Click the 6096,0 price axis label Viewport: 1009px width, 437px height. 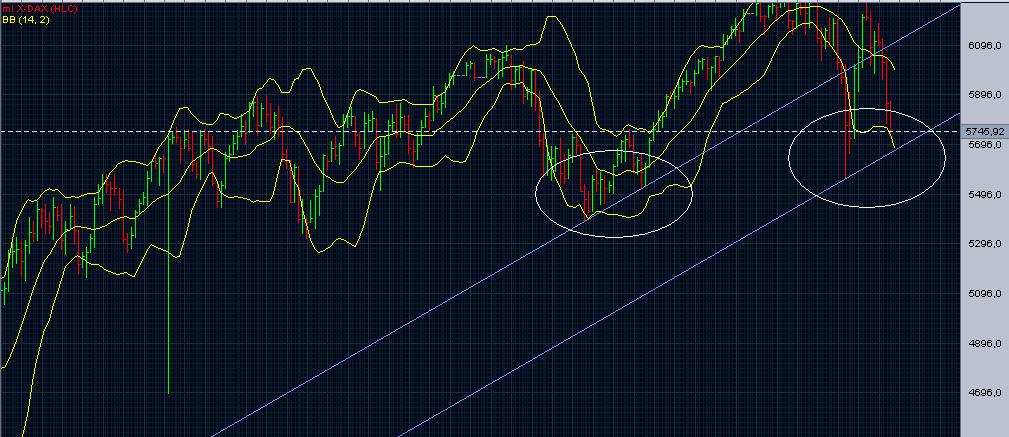[x=985, y=45]
